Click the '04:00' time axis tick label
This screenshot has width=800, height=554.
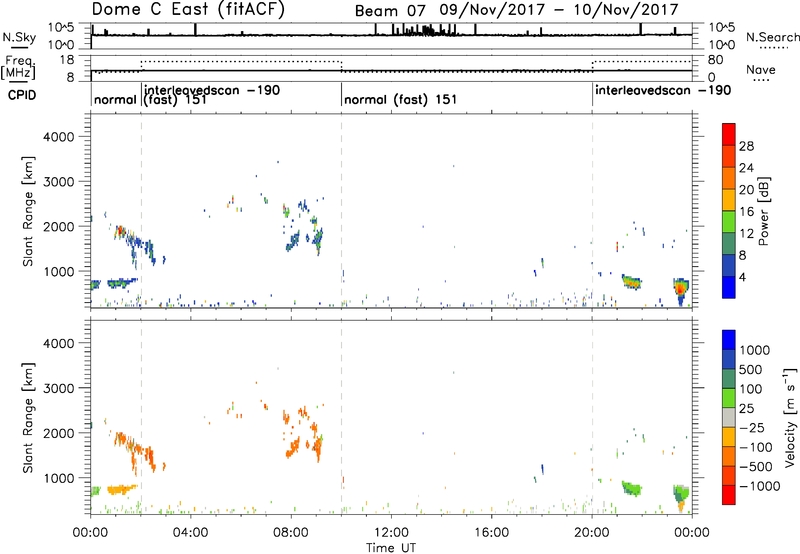(190, 533)
